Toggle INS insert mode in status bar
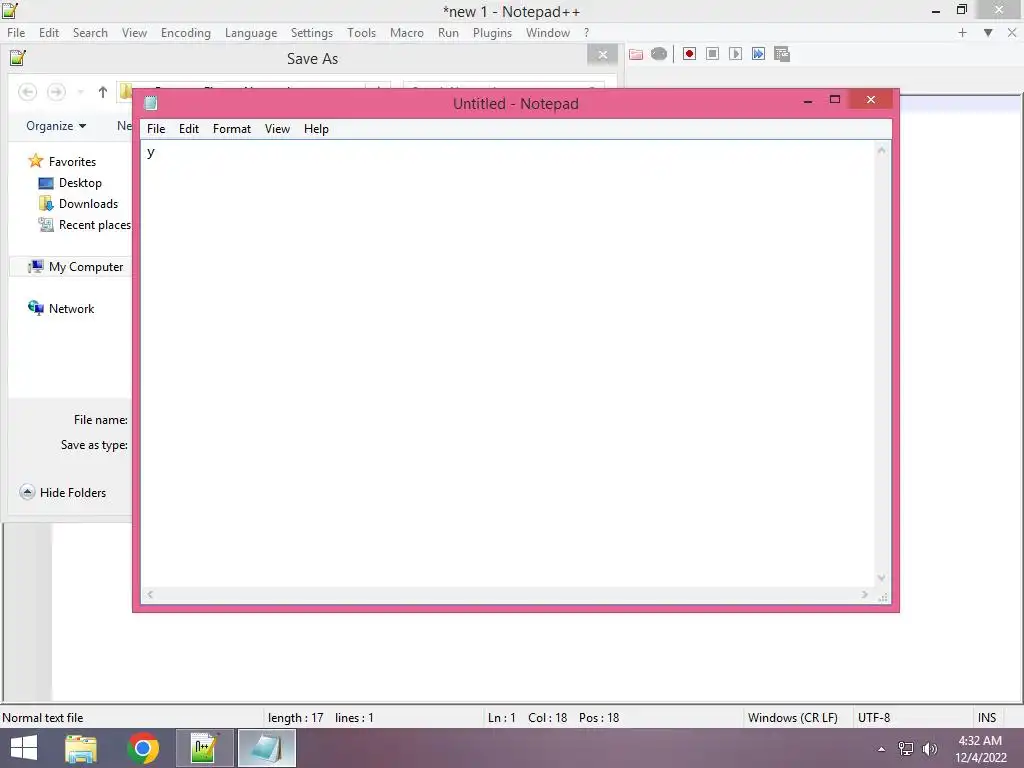Screen dimensions: 1024x768 [x=987, y=718]
